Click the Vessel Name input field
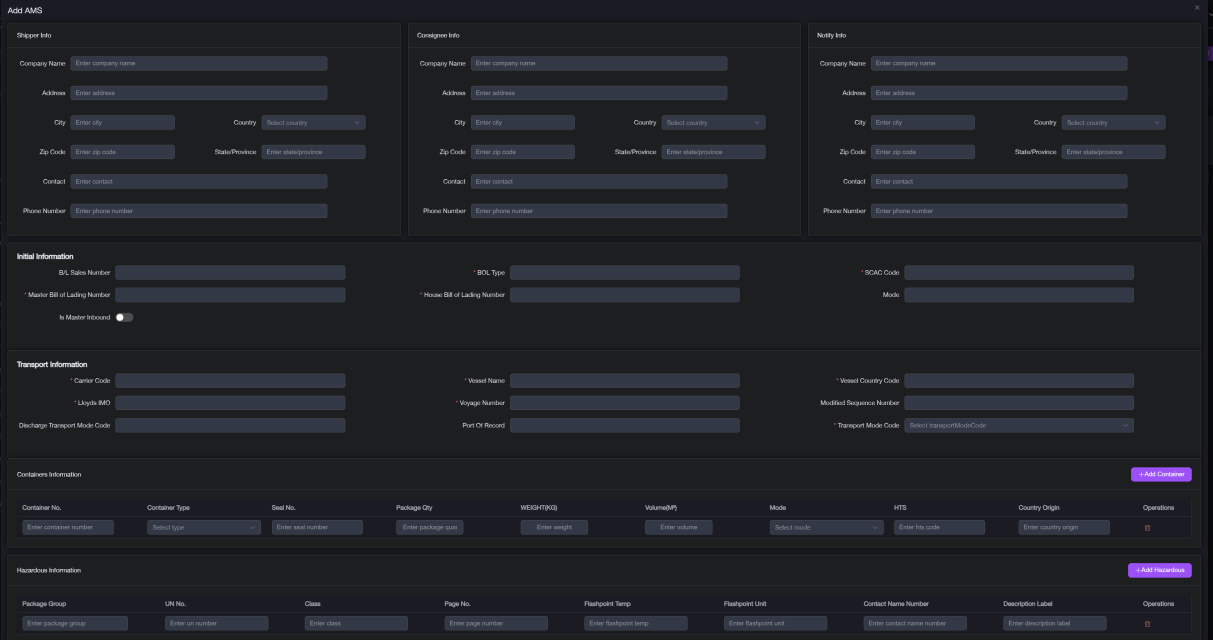This screenshot has height=640, width=1213. tap(625, 381)
